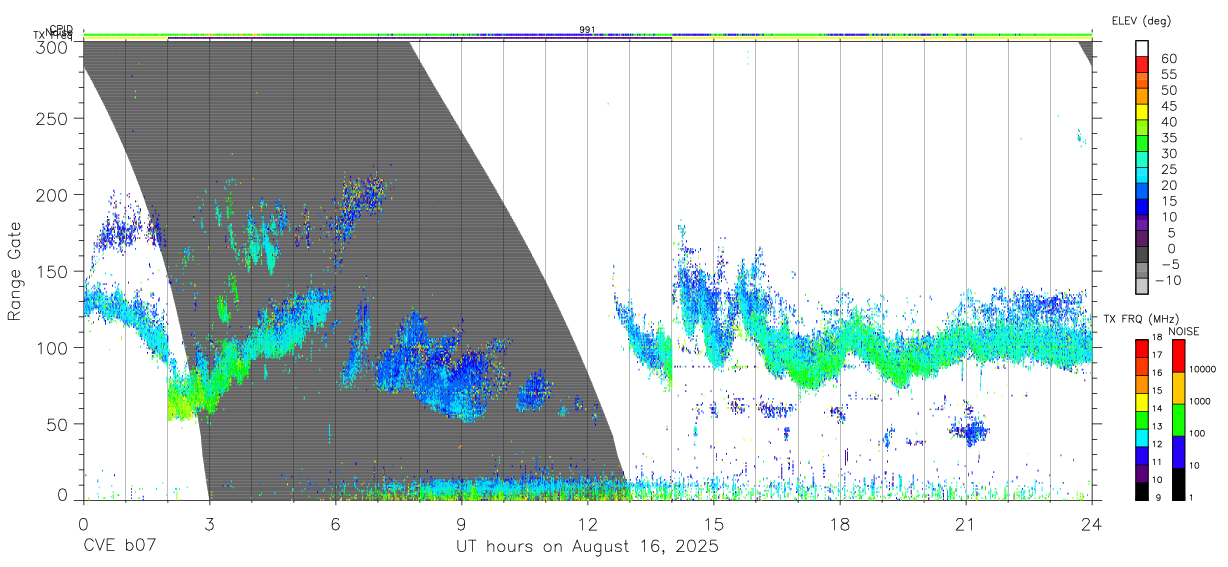Pick the blue NOISE swatch between 100 and 10
The height and width of the screenshot is (567, 1228).
[x=1177, y=451]
